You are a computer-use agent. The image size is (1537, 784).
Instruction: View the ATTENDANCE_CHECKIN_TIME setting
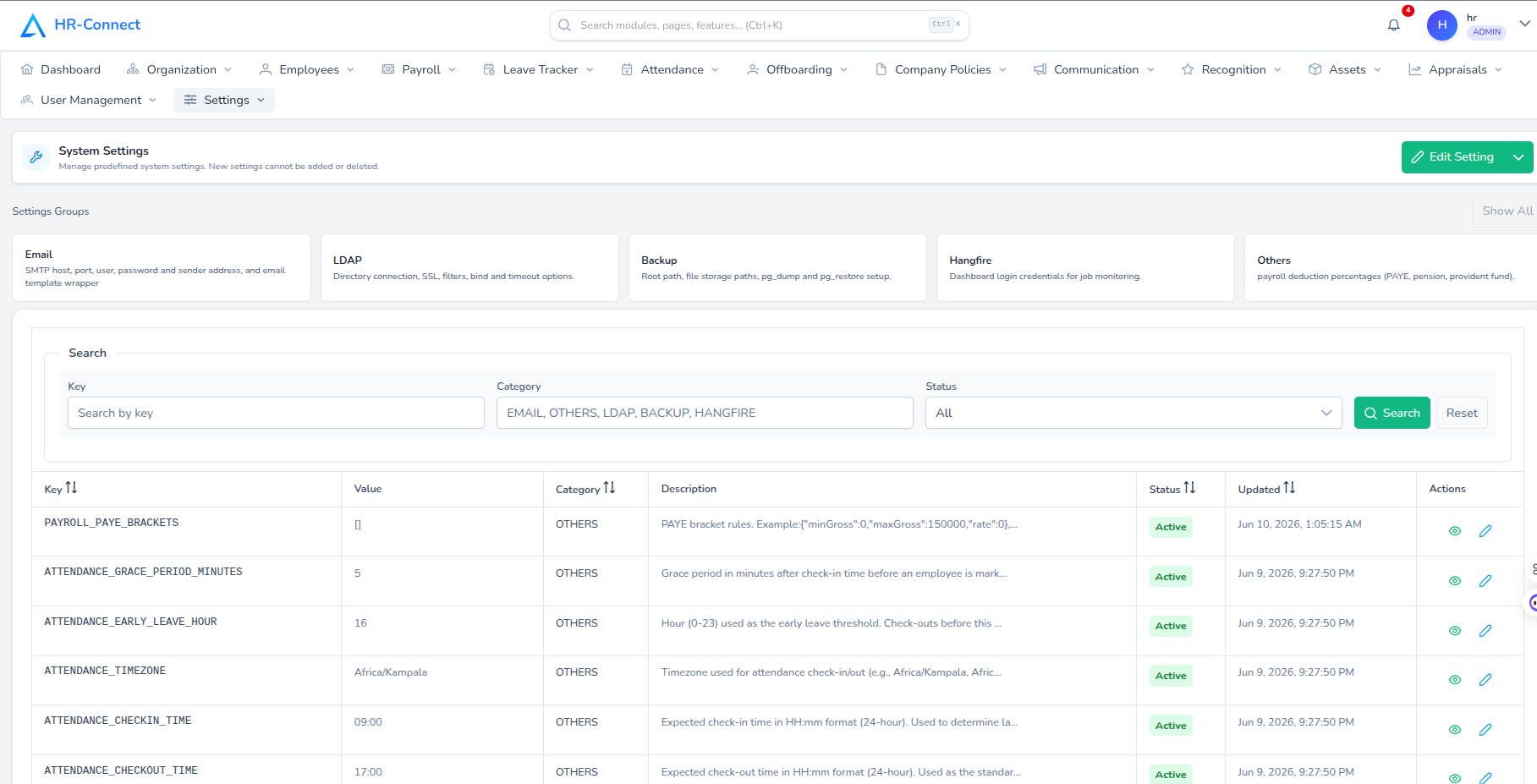coord(1455,730)
